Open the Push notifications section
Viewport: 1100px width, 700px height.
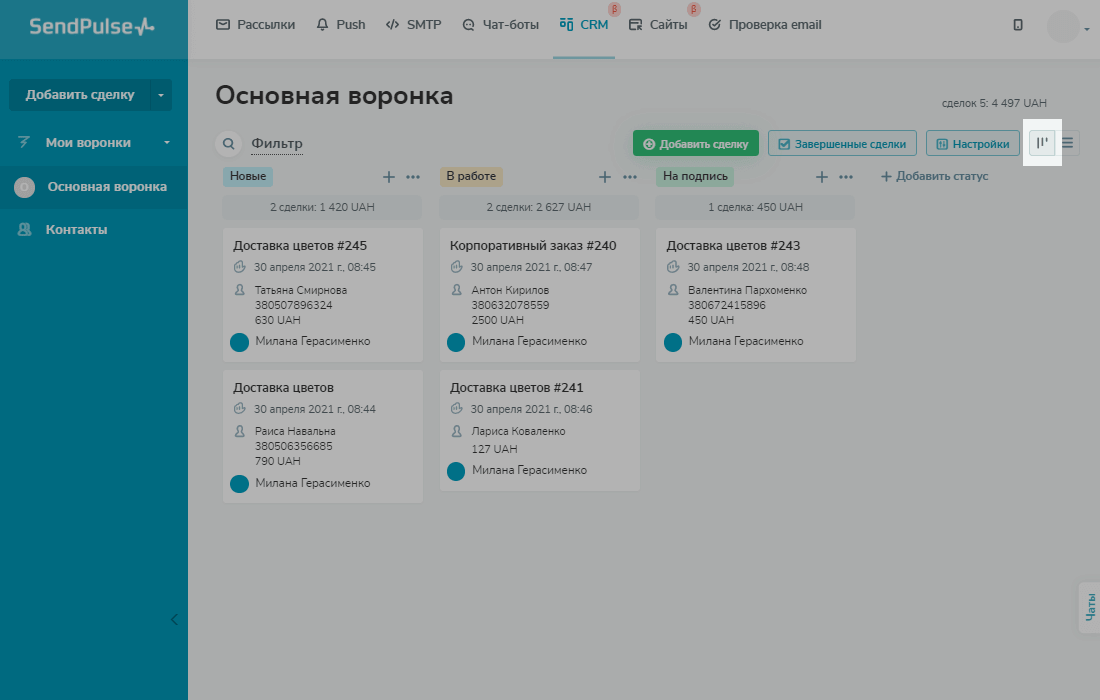click(341, 24)
